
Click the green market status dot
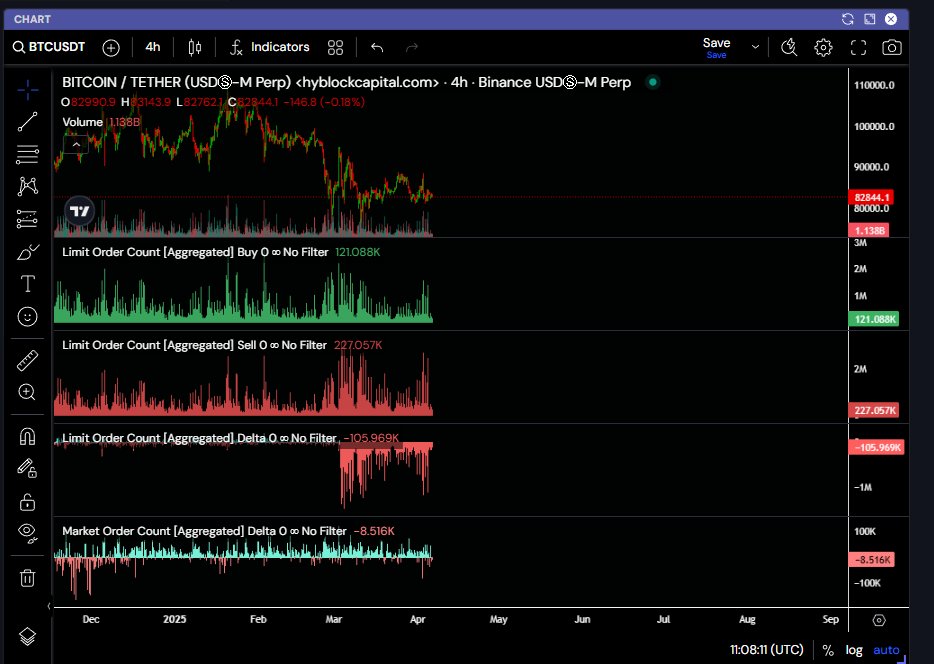click(653, 82)
